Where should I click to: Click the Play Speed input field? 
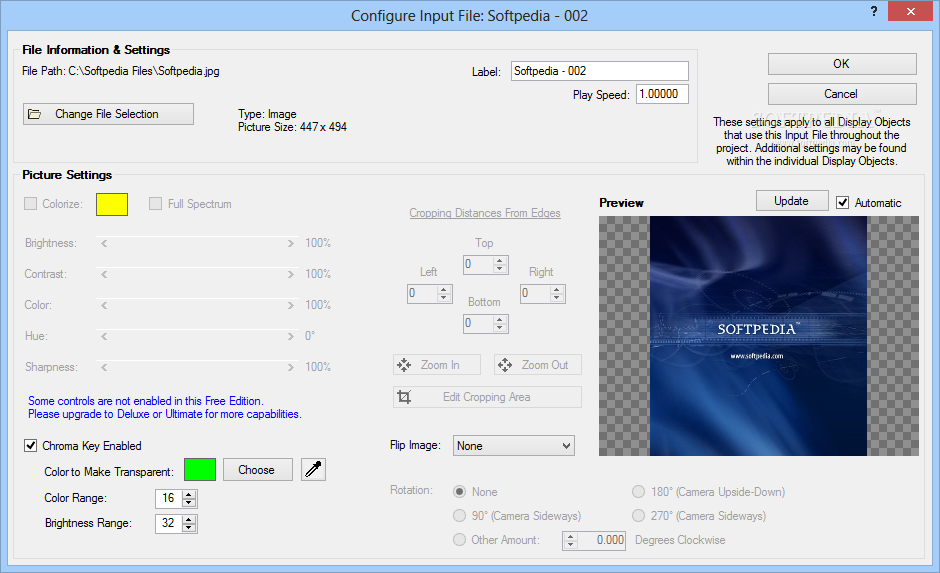[662, 94]
